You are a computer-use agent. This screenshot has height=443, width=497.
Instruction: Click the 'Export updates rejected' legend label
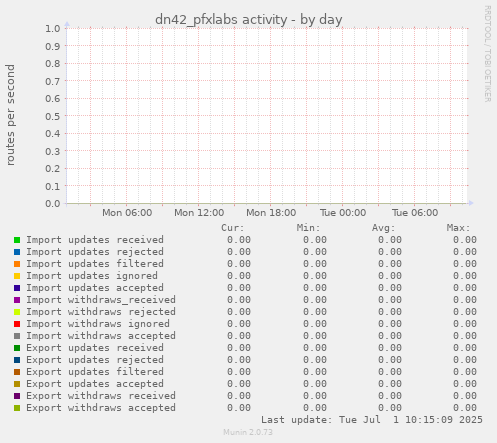click(x=95, y=360)
